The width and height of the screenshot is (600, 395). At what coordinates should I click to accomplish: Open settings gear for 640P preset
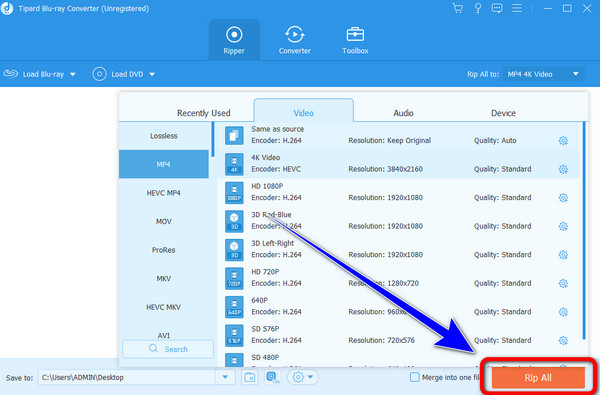click(563, 312)
